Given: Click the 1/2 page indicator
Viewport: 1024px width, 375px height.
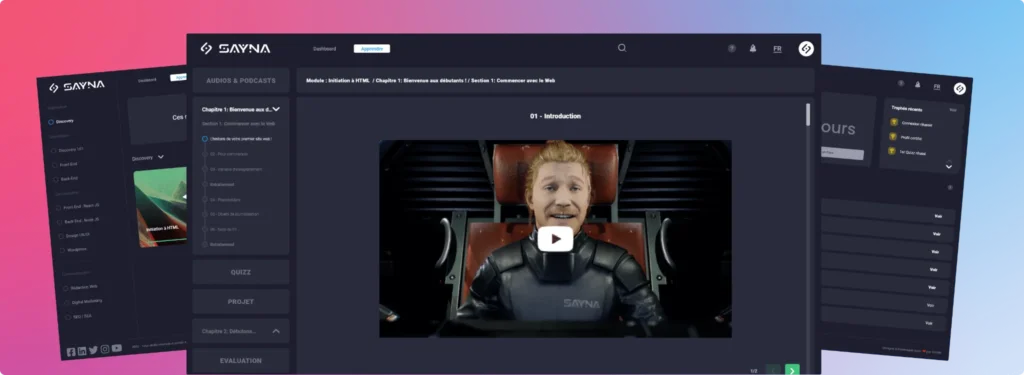Looking at the screenshot, I should pyautogui.click(x=754, y=371).
